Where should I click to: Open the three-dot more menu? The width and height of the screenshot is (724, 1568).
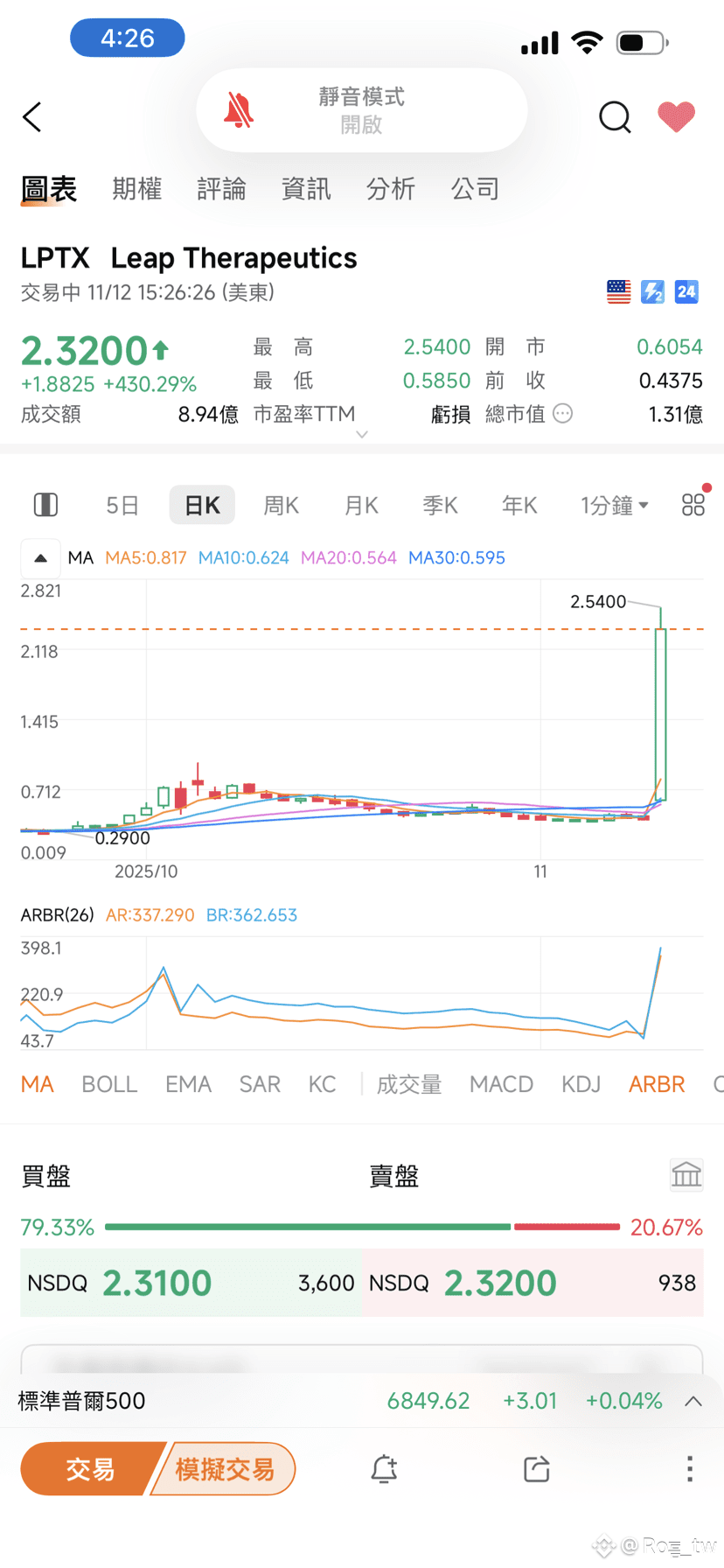coord(690,1469)
